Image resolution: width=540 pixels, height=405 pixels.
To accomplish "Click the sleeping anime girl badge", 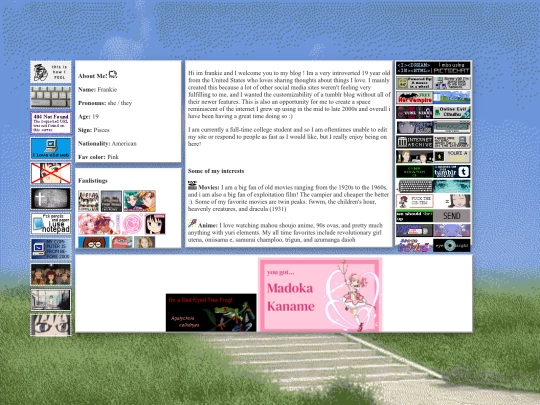I will [x=452, y=201].
